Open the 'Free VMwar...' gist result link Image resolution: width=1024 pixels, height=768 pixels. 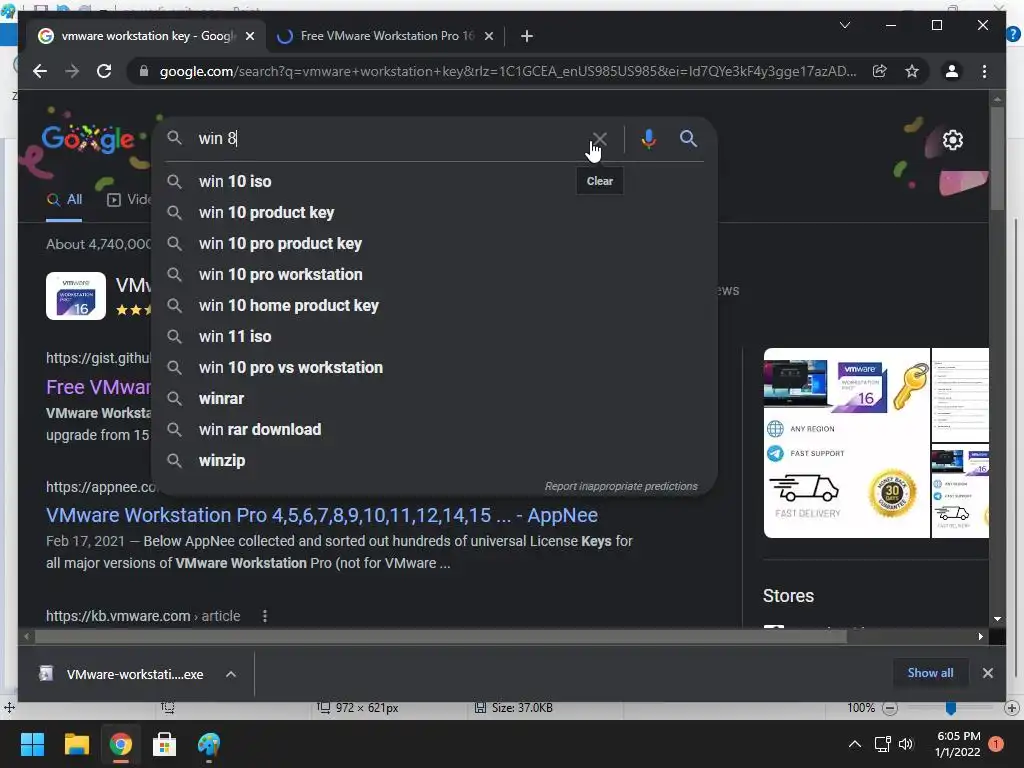tap(98, 387)
